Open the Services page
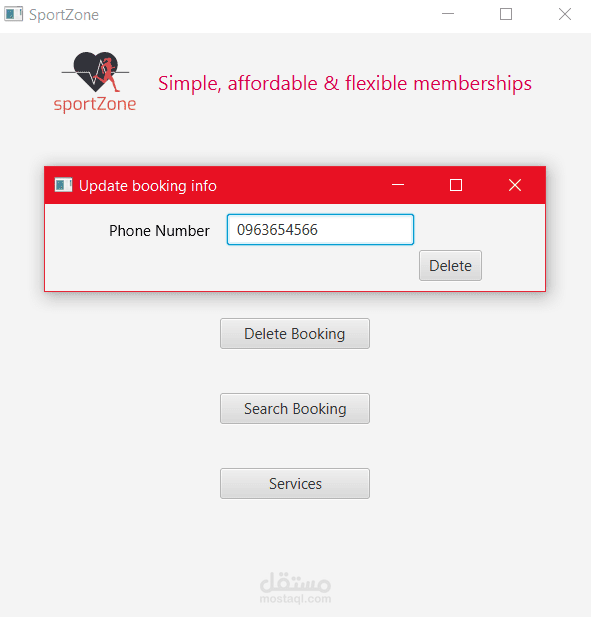591x617 pixels. coord(295,484)
